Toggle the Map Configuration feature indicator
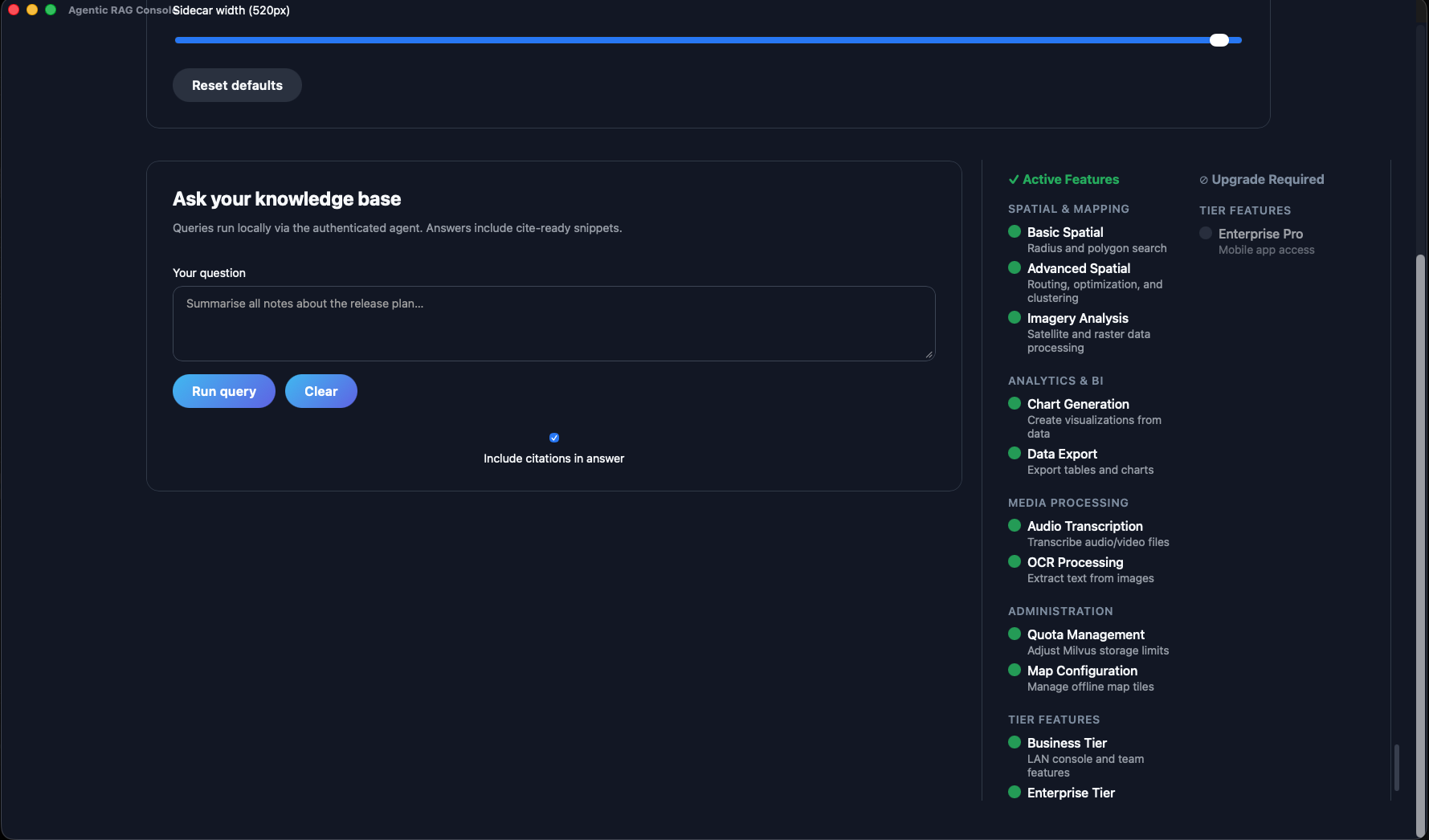The height and width of the screenshot is (840, 1429). (x=1015, y=670)
